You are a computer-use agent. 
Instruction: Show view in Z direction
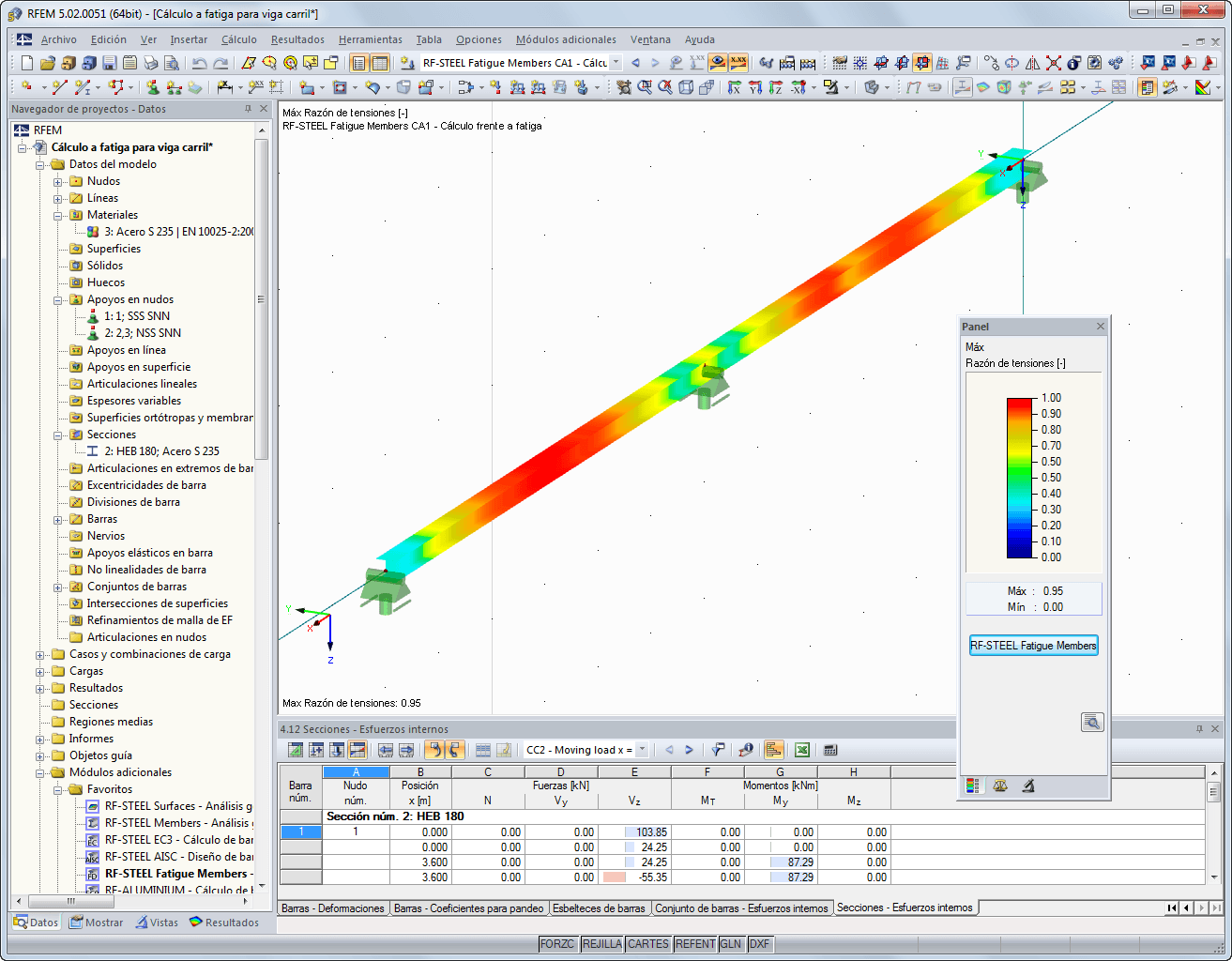click(775, 87)
